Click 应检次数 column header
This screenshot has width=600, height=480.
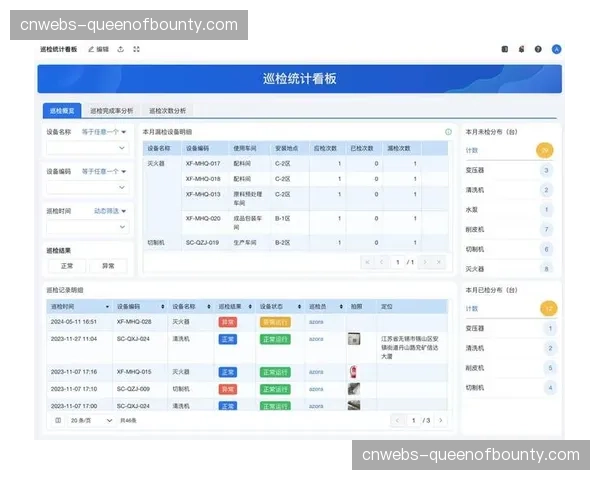(x=325, y=148)
